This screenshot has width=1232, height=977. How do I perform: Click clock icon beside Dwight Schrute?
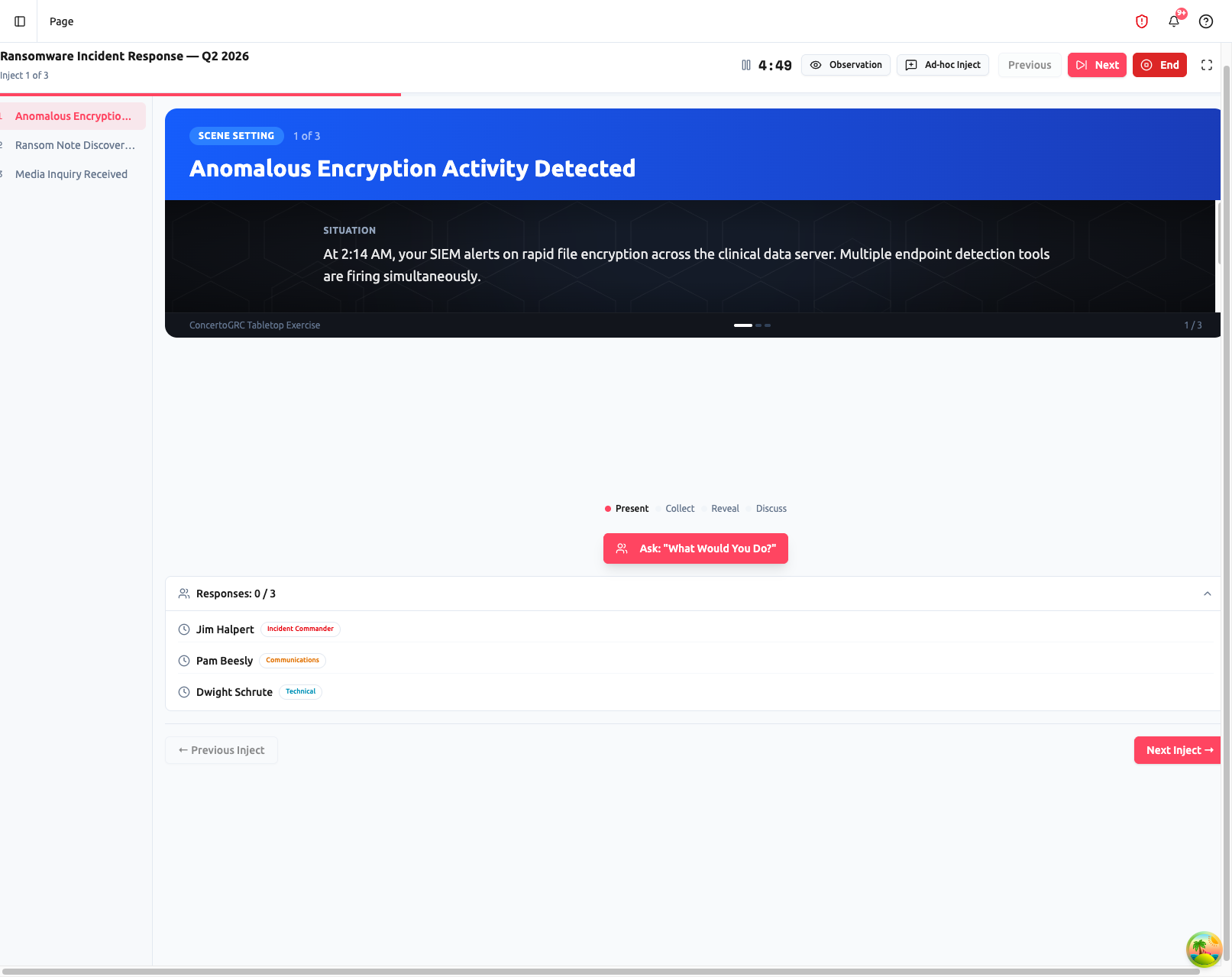click(x=184, y=692)
